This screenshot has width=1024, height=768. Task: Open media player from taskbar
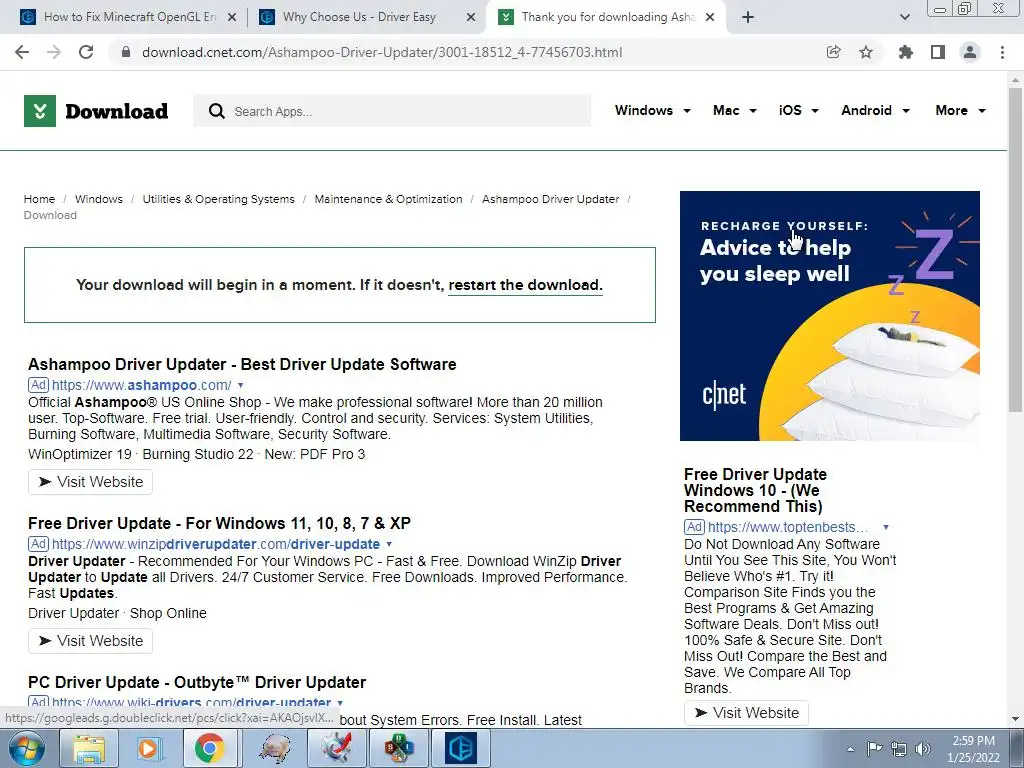click(x=149, y=748)
